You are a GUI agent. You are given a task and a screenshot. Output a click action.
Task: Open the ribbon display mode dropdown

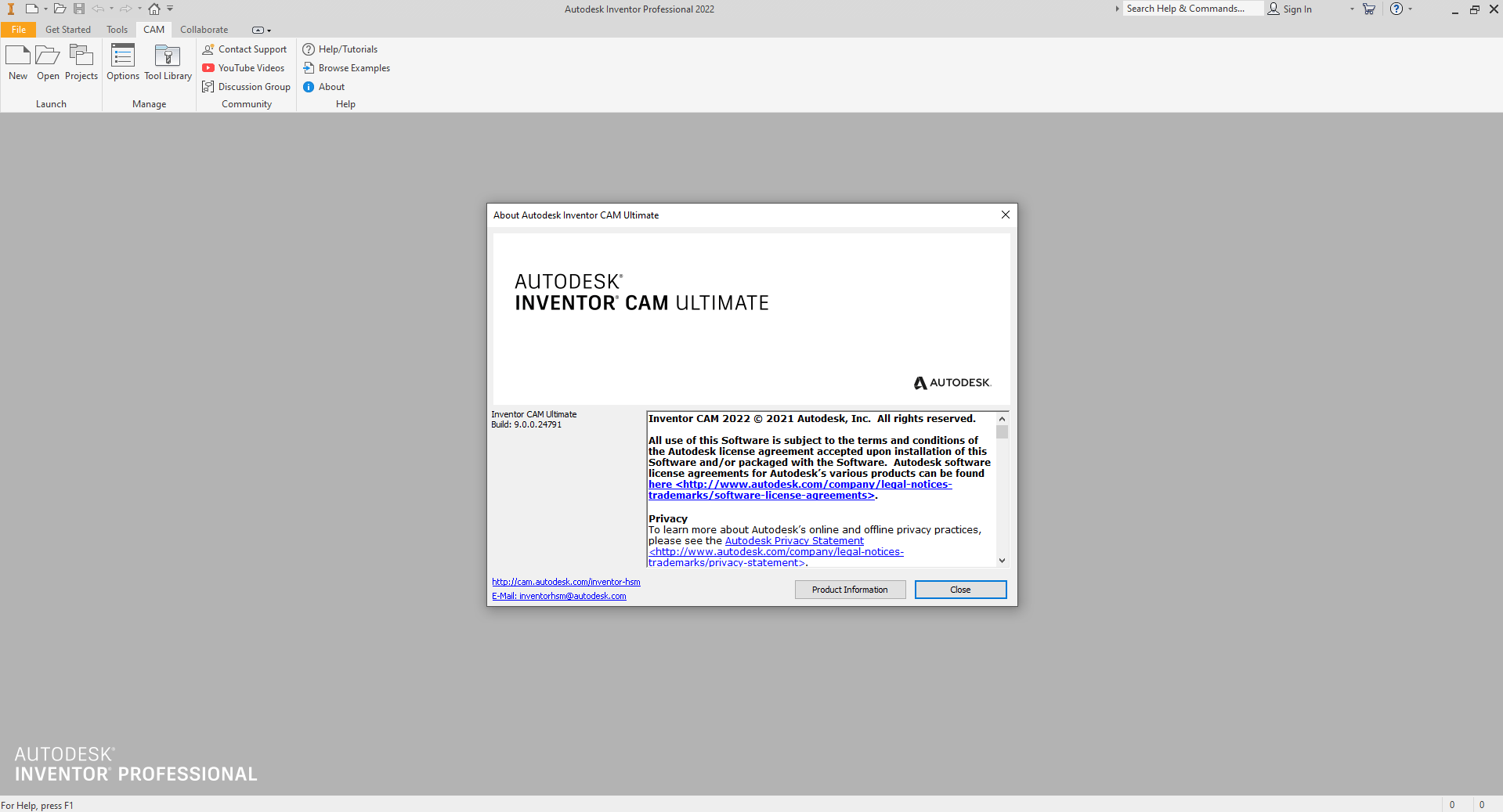tap(269, 31)
